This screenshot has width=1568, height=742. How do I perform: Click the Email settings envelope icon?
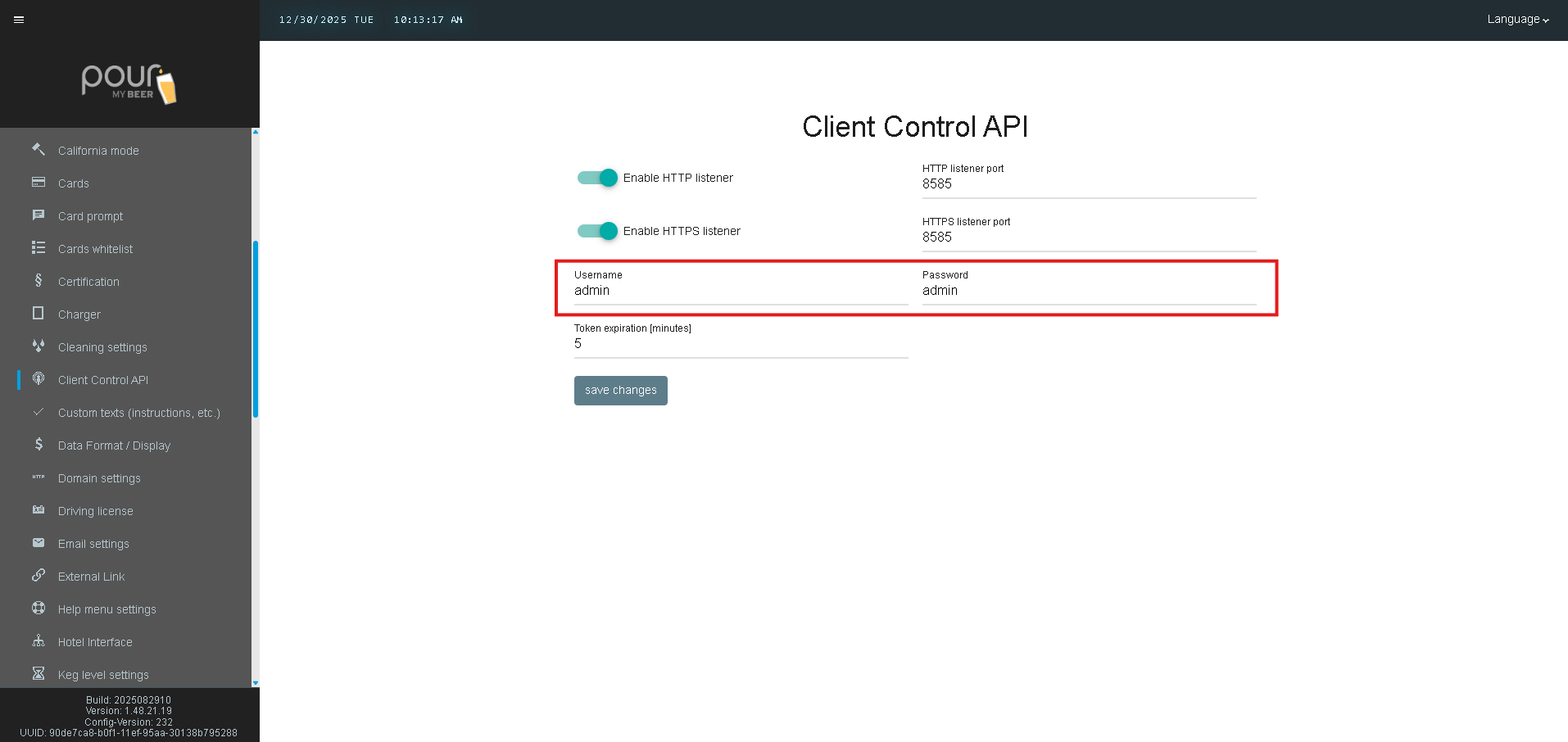pos(39,543)
